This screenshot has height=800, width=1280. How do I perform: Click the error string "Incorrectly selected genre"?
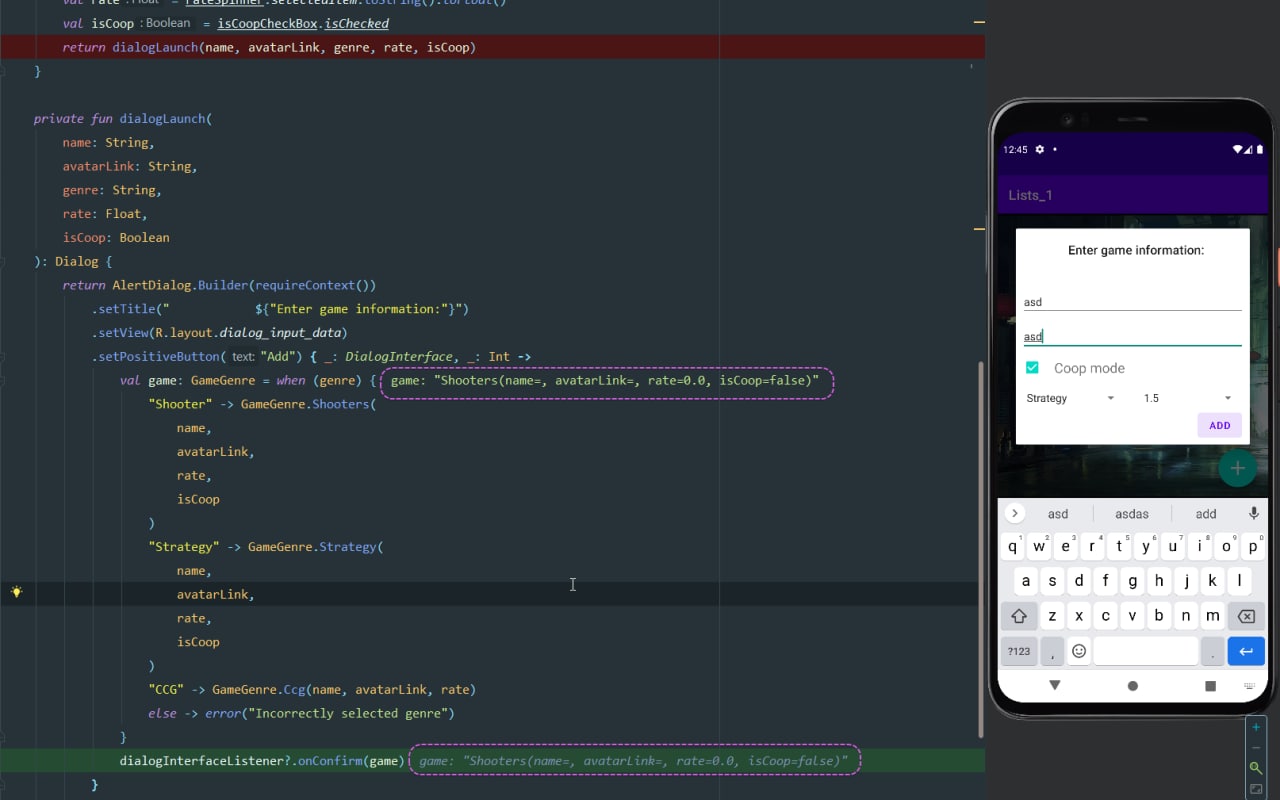point(351,714)
